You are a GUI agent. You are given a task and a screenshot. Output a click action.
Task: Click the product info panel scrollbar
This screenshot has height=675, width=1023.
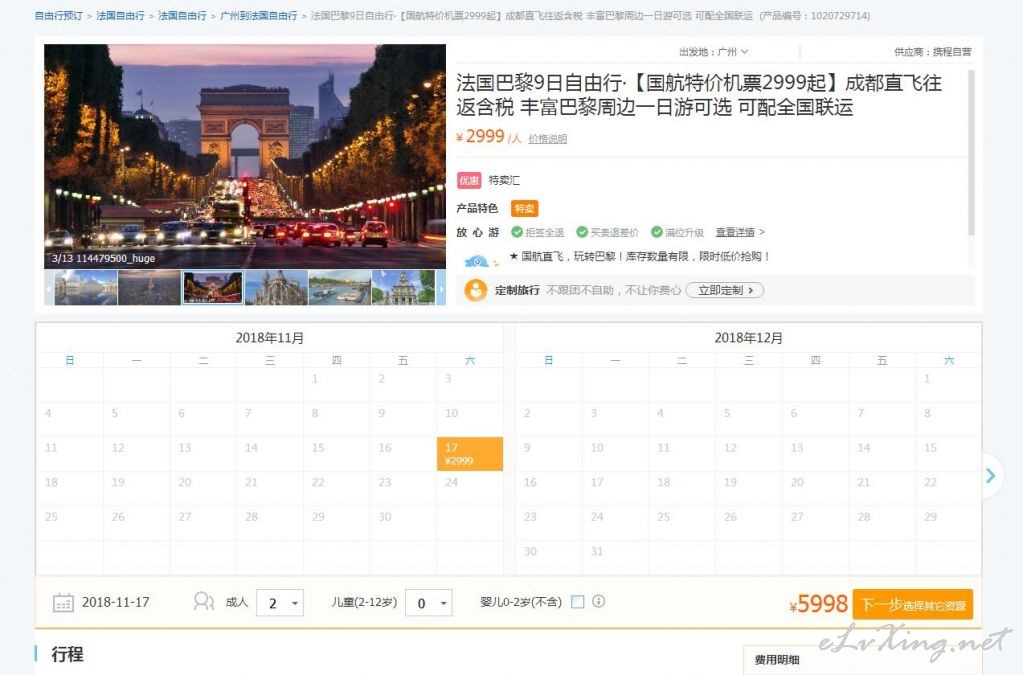click(971, 153)
